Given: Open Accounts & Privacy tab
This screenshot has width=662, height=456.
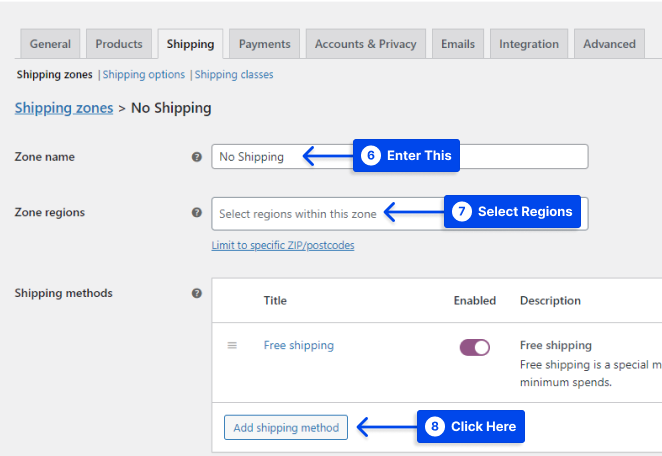Looking at the screenshot, I should (366, 44).
